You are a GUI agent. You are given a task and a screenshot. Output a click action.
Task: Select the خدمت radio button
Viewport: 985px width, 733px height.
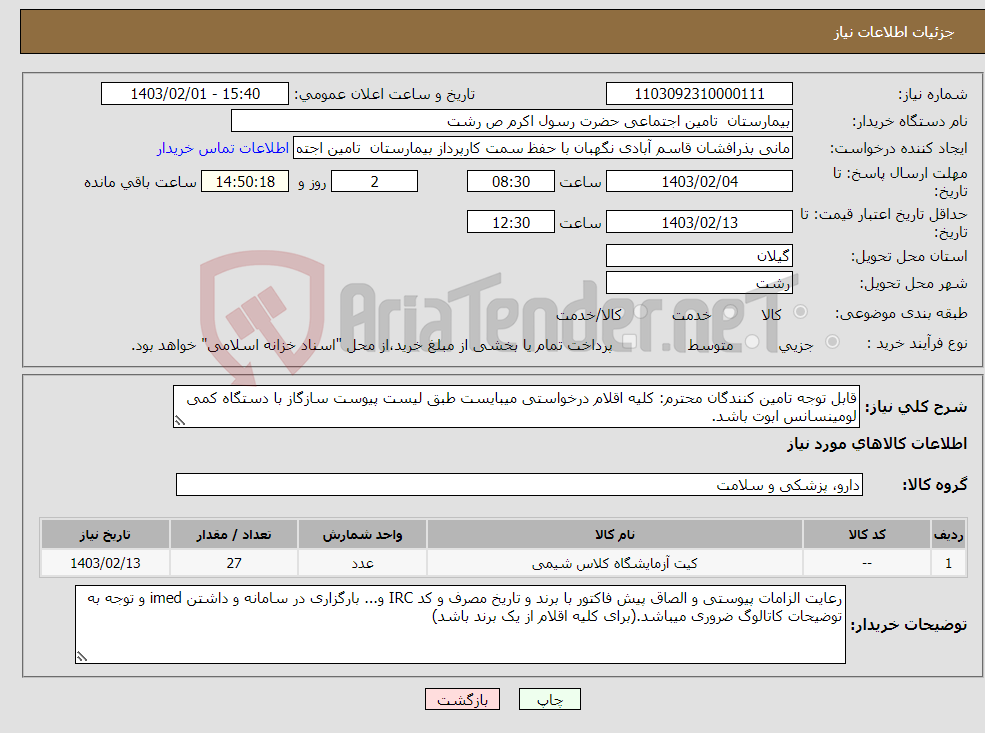(x=730, y=312)
